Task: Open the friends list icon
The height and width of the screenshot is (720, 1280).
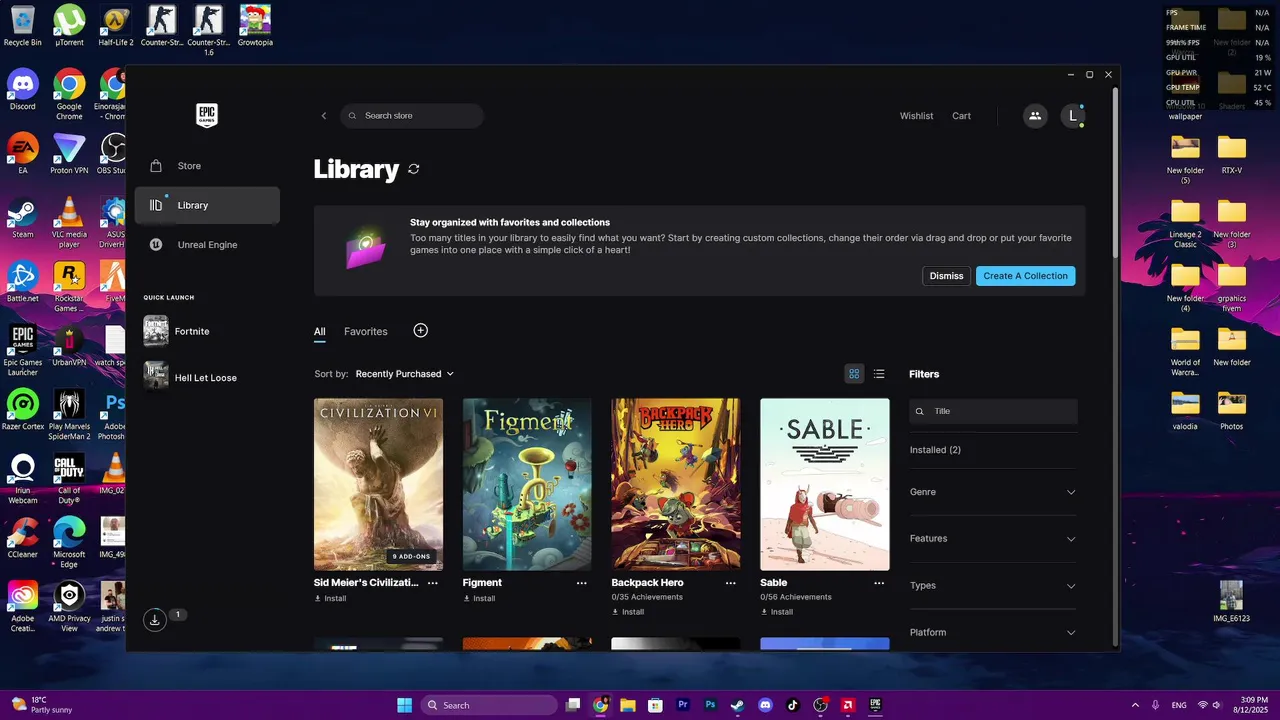Action: pos(1035,116)
